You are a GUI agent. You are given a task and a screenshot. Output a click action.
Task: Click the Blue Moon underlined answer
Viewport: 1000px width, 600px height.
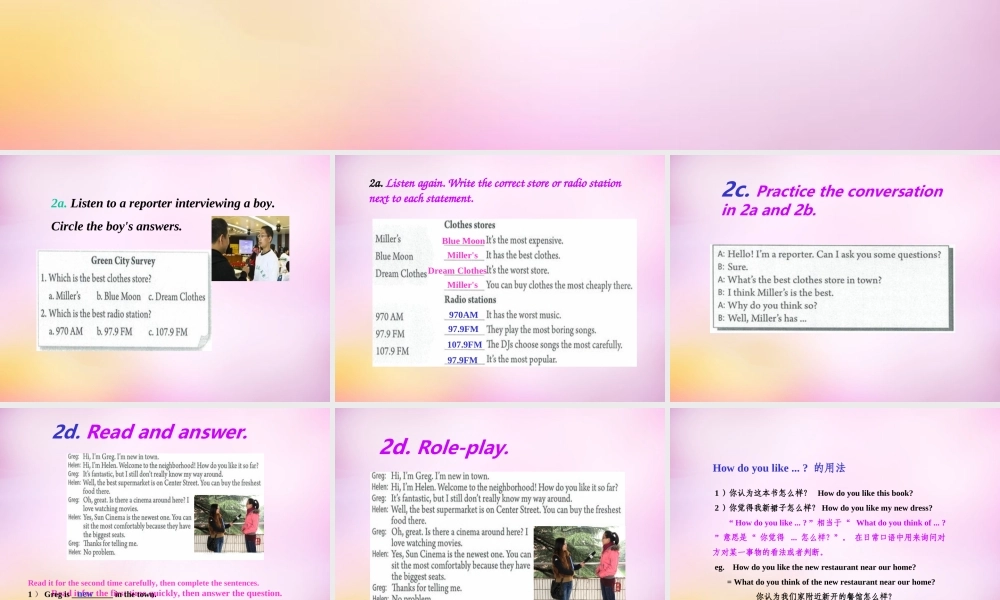coord(463,240)
